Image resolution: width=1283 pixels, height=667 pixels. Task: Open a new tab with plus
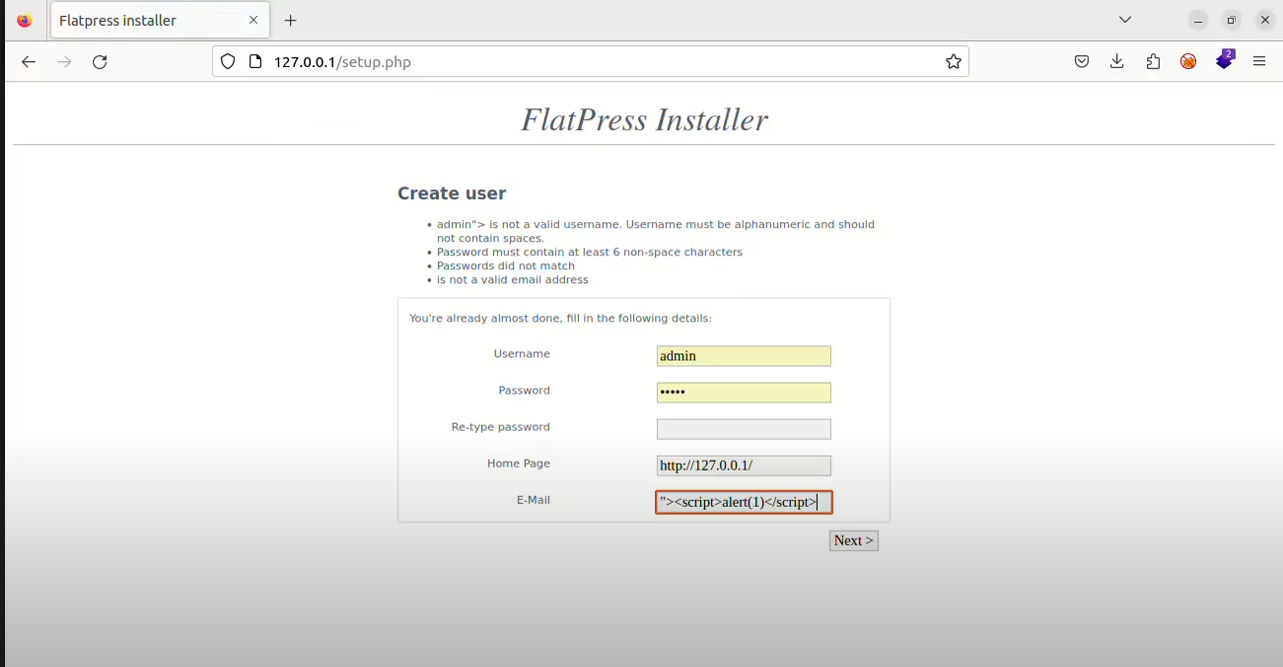[x=290, y=20]
